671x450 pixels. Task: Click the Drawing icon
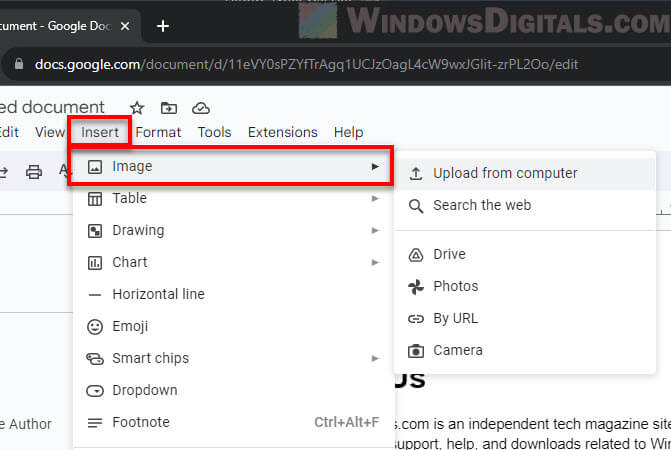95,231
